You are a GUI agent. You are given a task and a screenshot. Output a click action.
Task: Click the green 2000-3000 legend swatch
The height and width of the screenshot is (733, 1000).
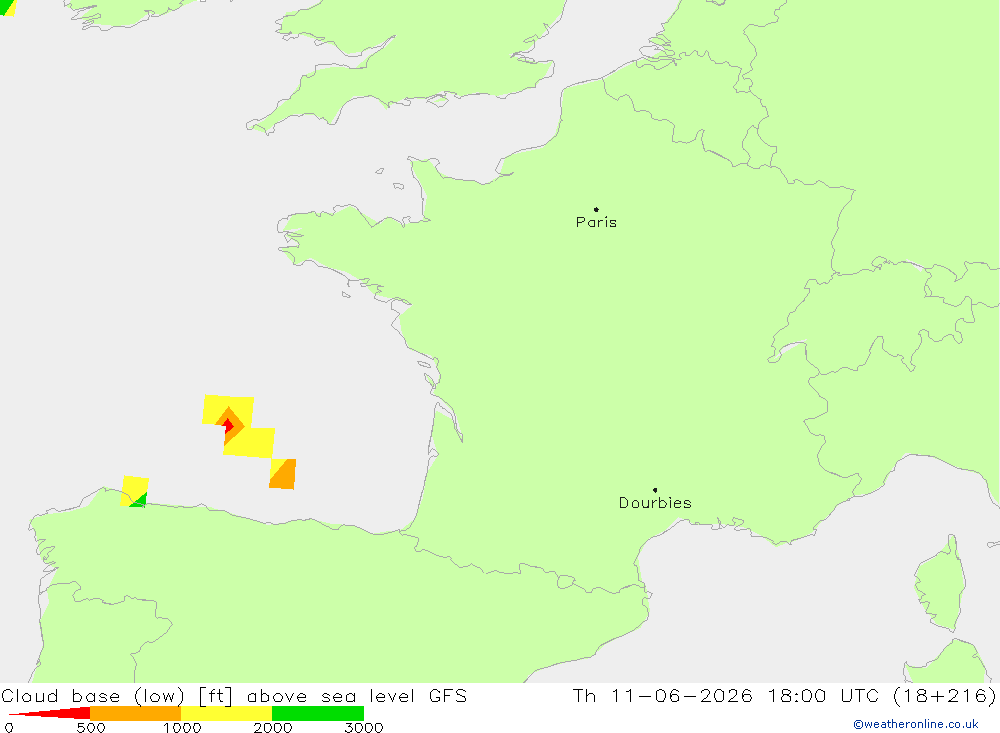click(318, 713)
